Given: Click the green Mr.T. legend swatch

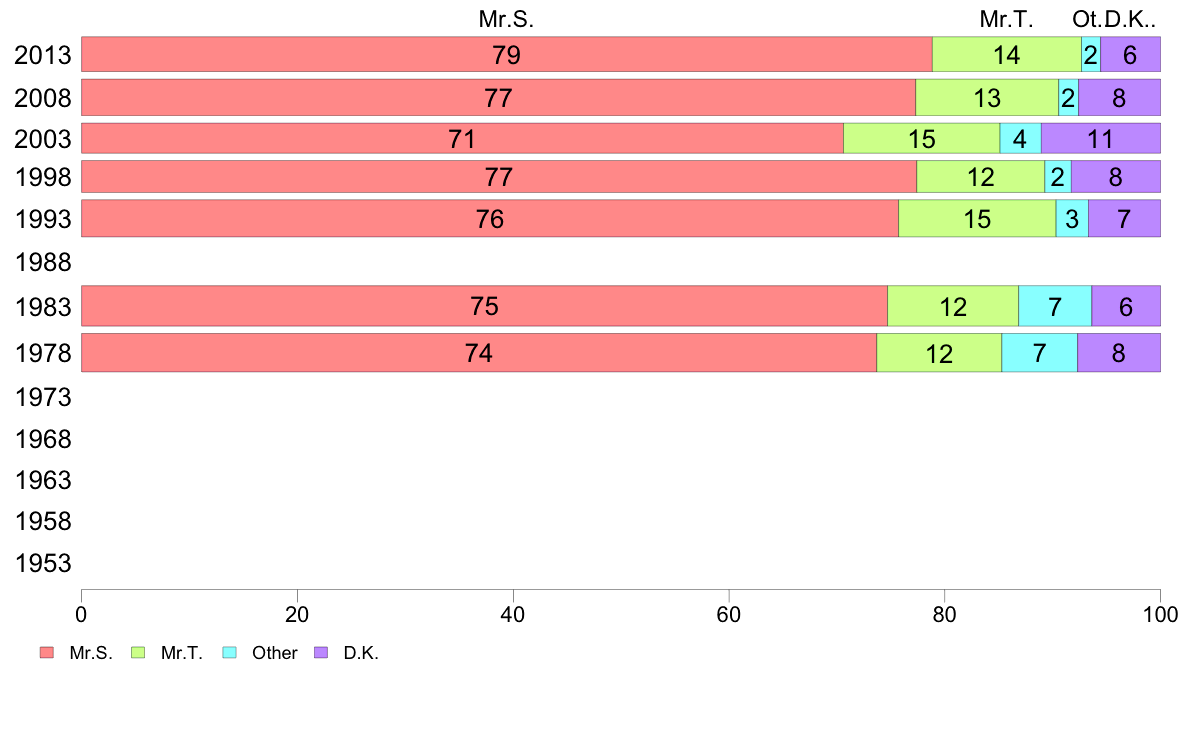Looking at the screenshot, I should 138,653.
